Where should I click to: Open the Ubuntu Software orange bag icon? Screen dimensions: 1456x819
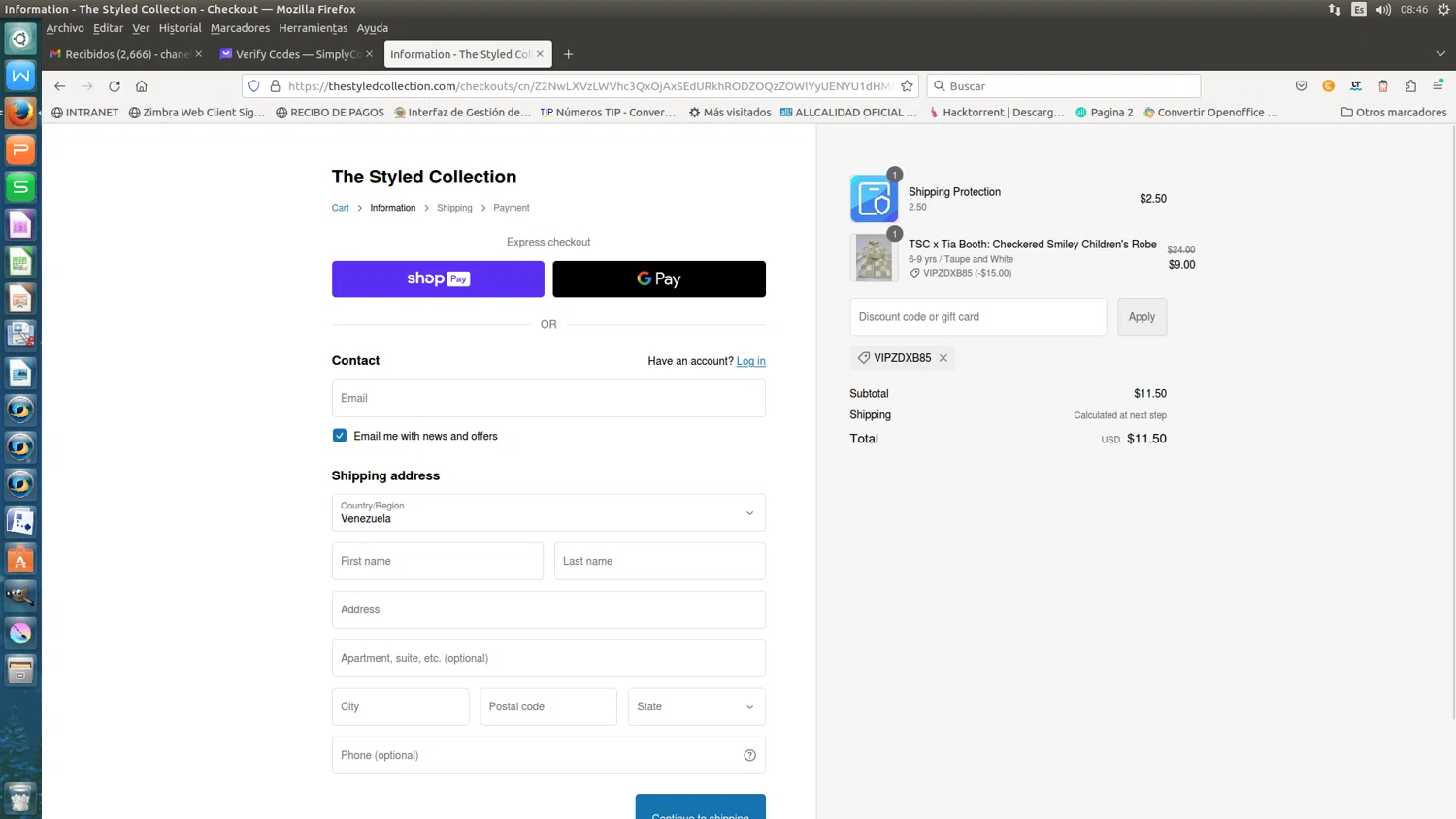(x=20, y=559)
